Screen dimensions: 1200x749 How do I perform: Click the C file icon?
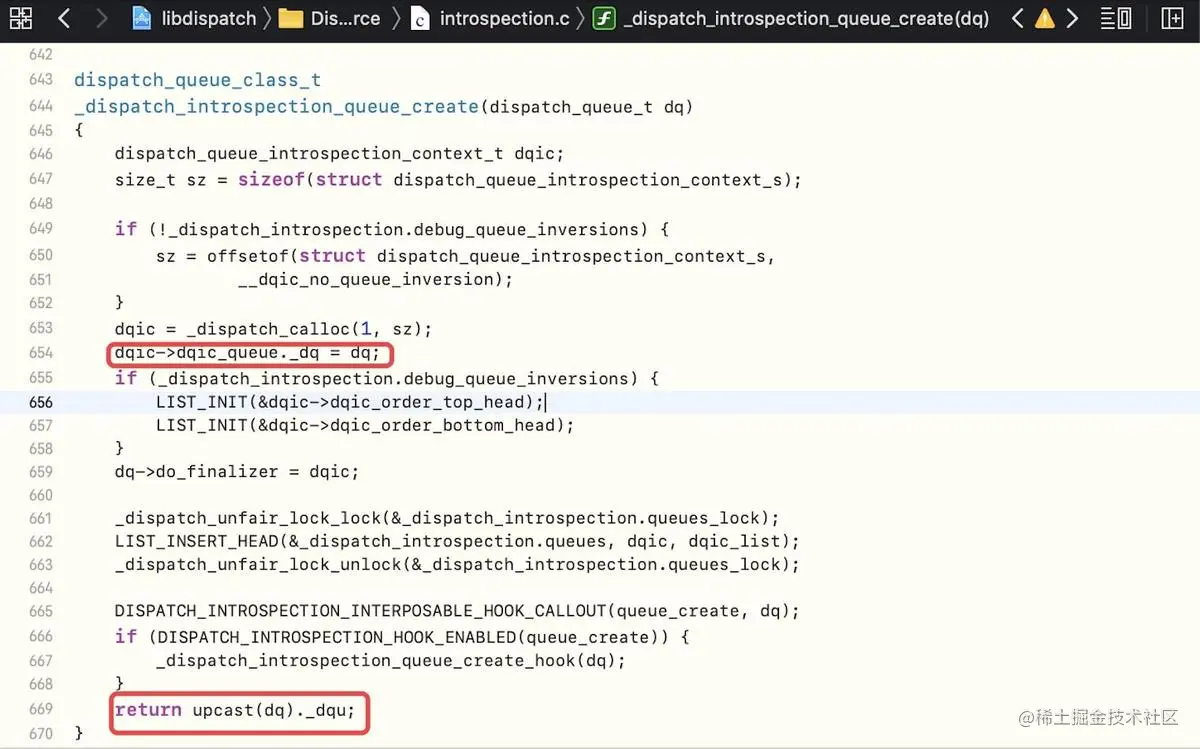coord(420,18)
